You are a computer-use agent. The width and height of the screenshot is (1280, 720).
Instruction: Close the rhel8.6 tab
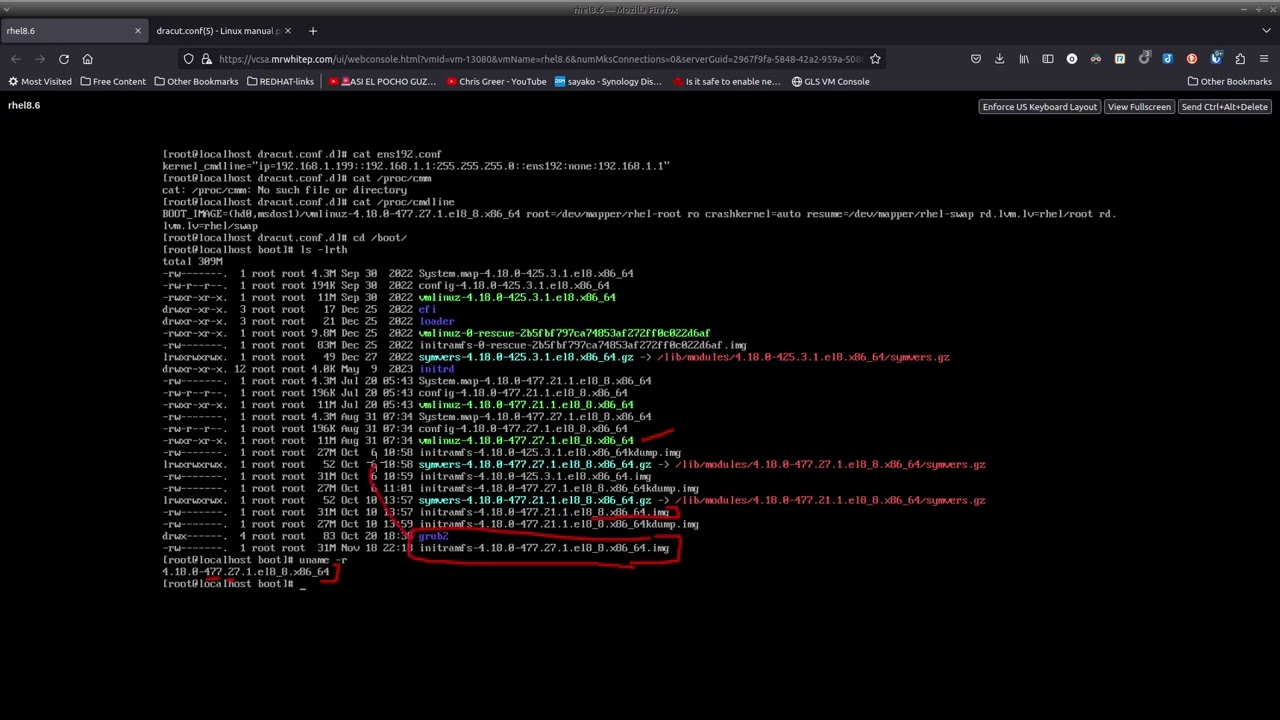click(x=138, y=31)
